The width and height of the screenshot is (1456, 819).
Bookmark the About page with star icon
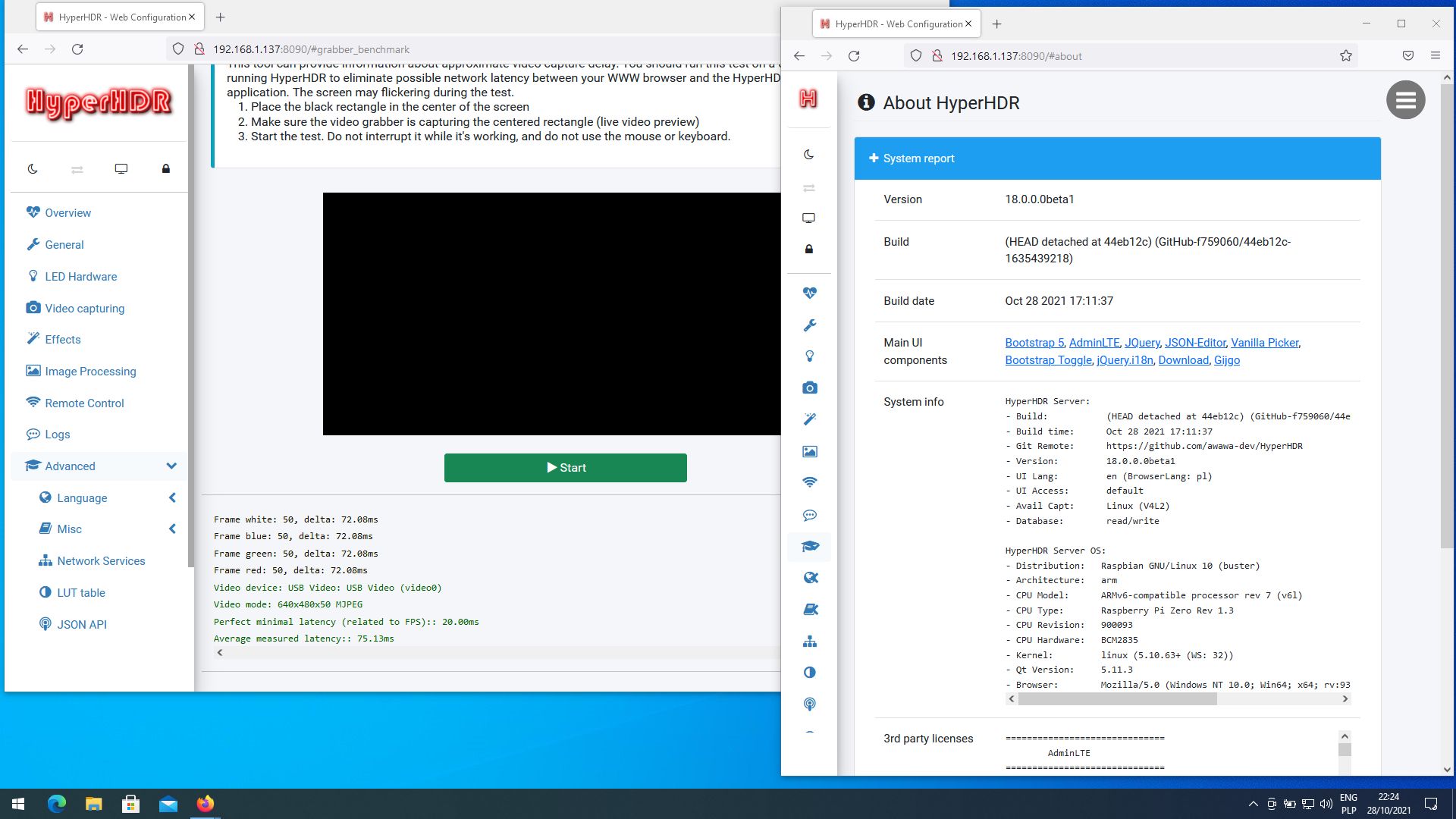click(1346, 56)
